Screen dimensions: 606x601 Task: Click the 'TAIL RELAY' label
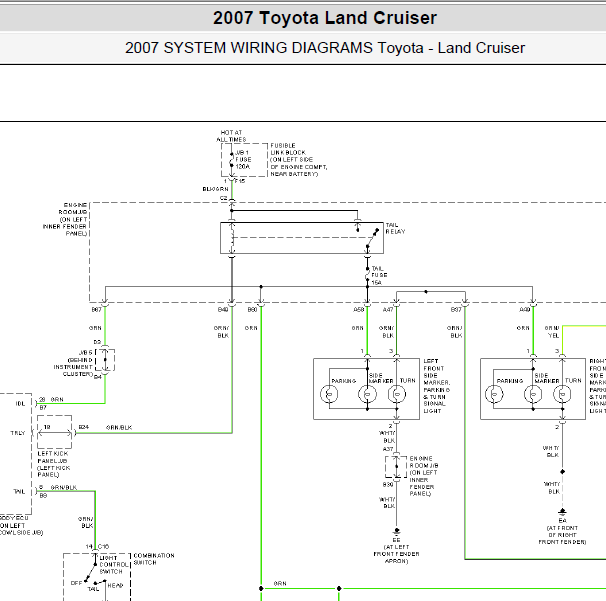pos(395,228)
